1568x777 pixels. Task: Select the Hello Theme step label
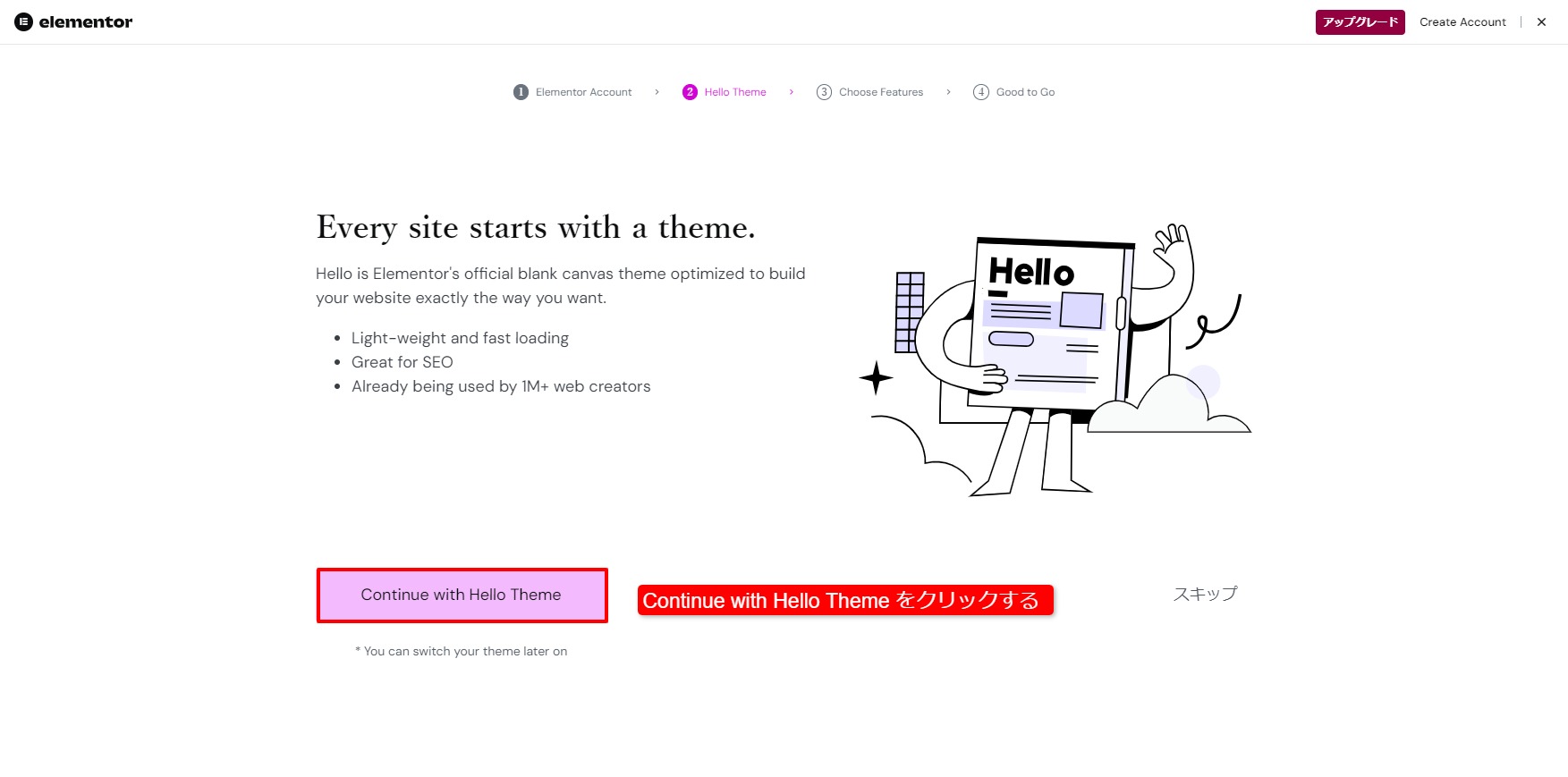[x=735, y=92]
